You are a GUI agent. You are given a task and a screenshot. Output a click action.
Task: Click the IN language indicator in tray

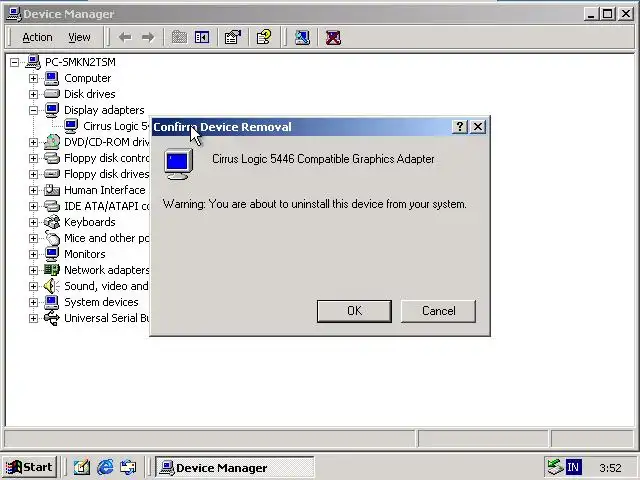(x=573, y=467)
